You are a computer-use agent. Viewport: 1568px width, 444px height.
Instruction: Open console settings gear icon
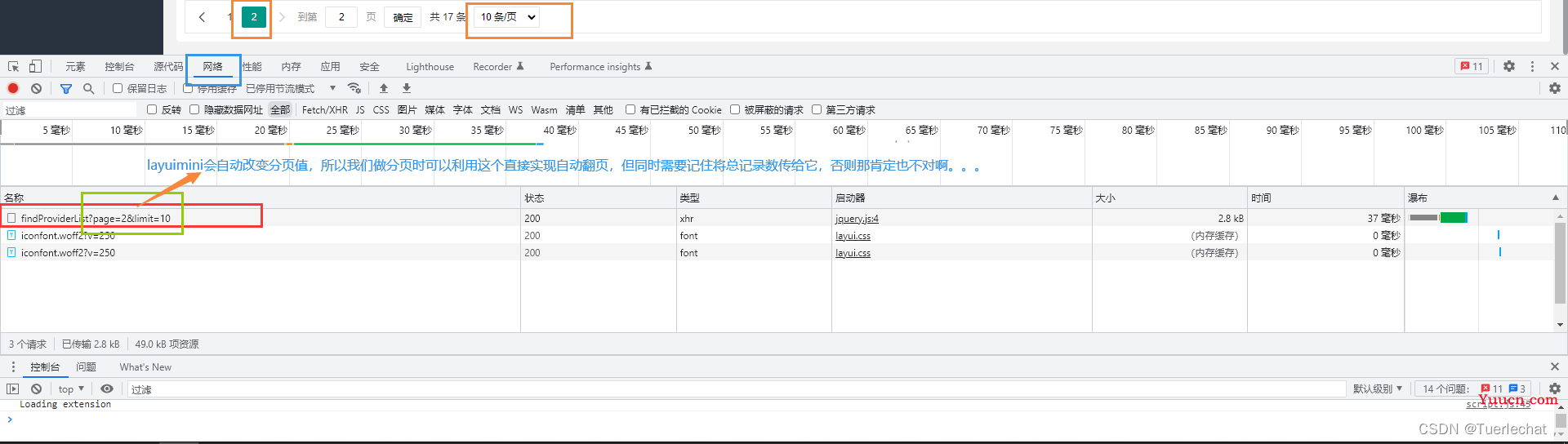pyautogui.click(x=1555, y=389)
